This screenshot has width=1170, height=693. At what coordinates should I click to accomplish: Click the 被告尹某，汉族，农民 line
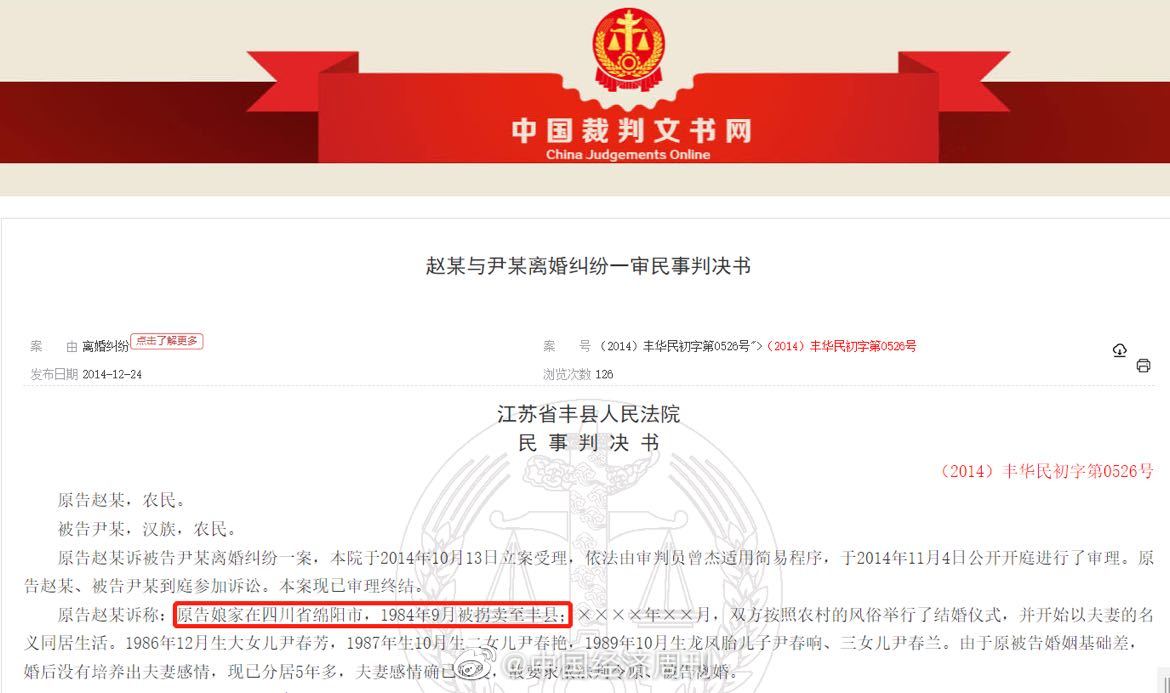pyautogui.click(x=146, y=529)
